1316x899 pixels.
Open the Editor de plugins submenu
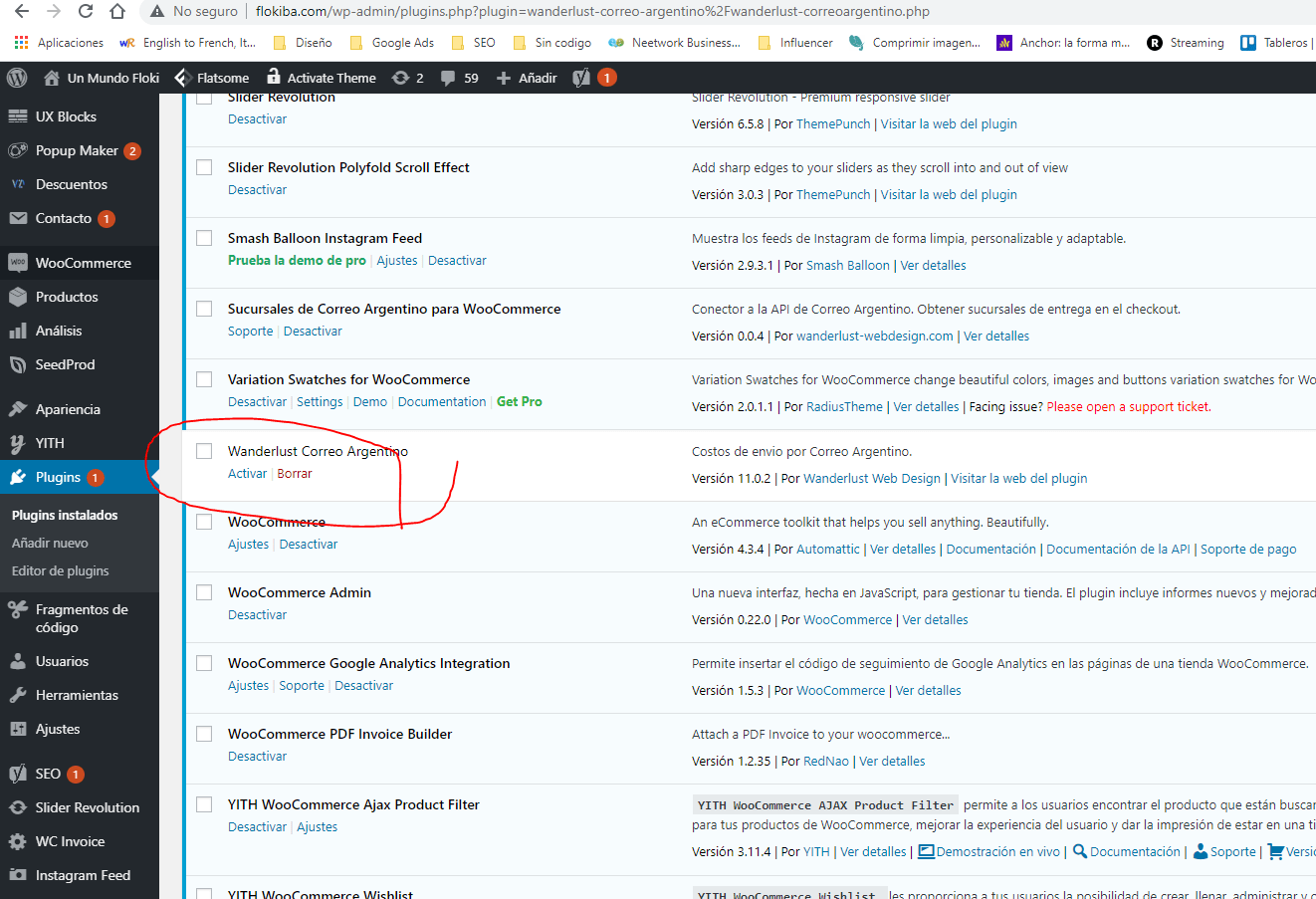pos(61,570)
